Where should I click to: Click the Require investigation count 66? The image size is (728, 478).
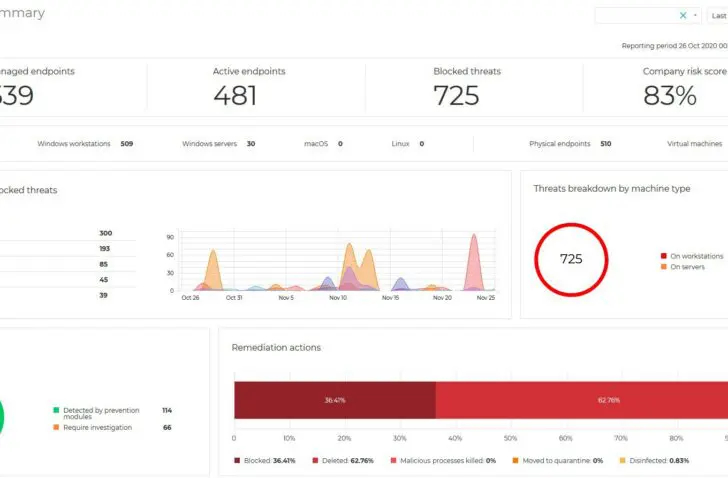(x=167, y=427)
